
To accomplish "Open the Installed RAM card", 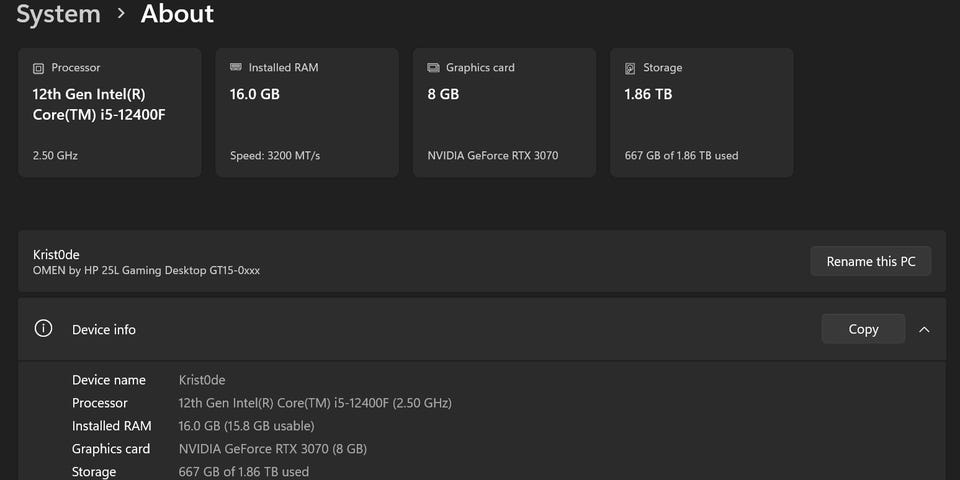I will (307, 113).
